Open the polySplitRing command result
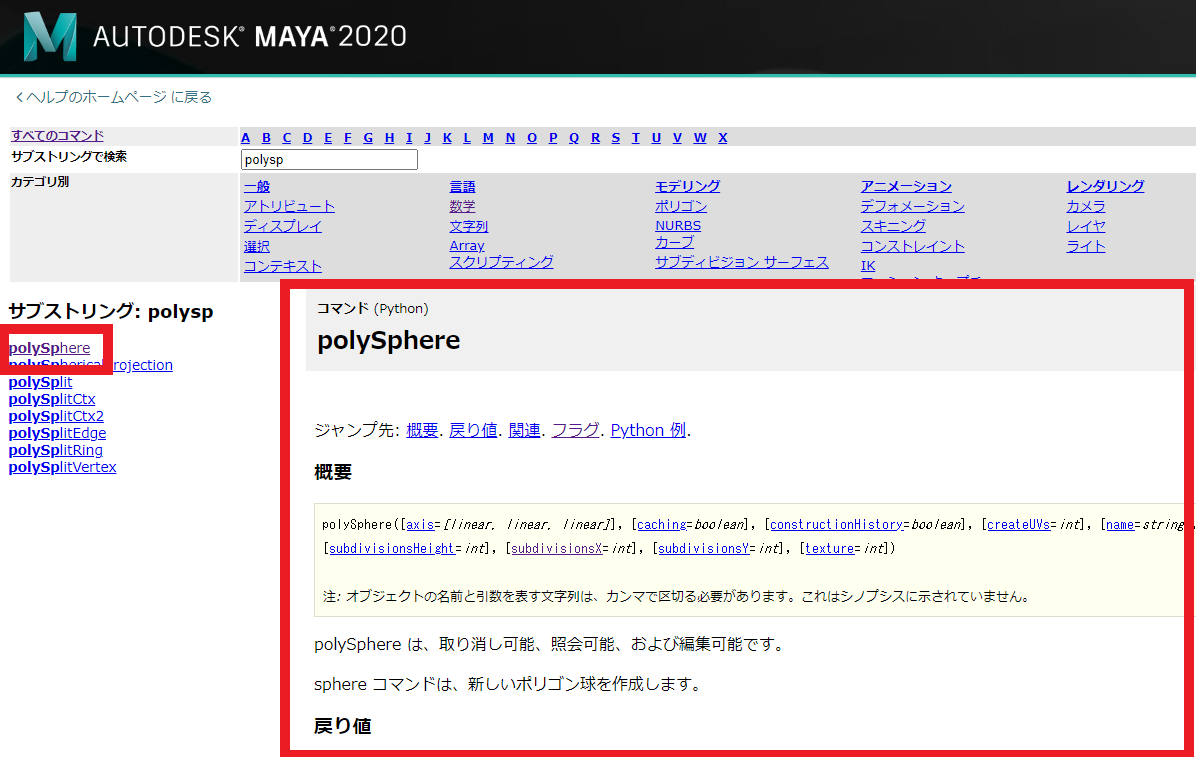1196x757 pixels. click(x=56, y=450)
